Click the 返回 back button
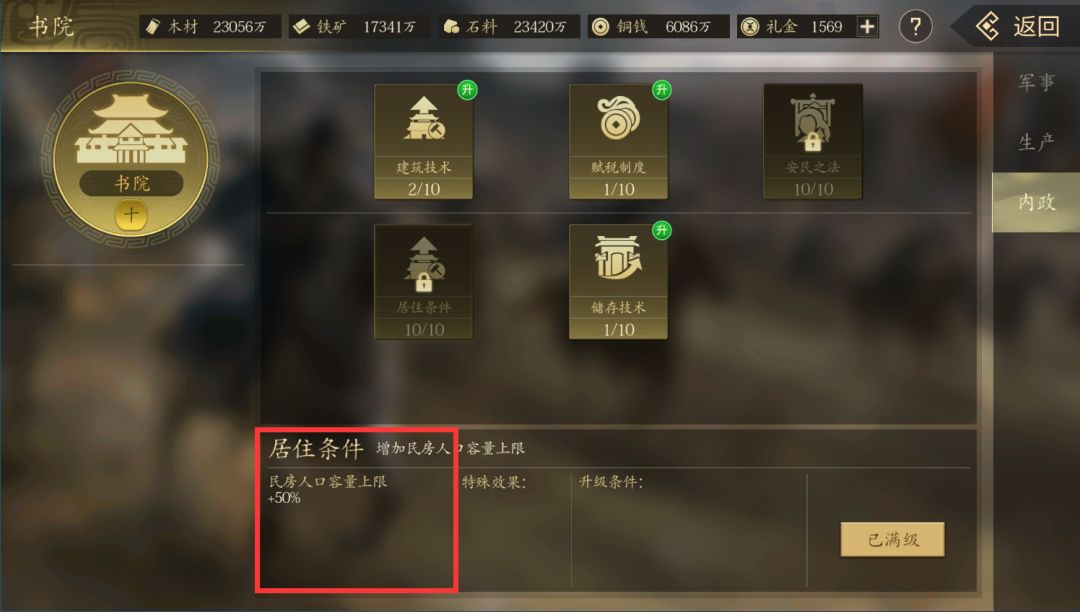The width and height of the screenshot is (1080, 612). (1017, 27)
